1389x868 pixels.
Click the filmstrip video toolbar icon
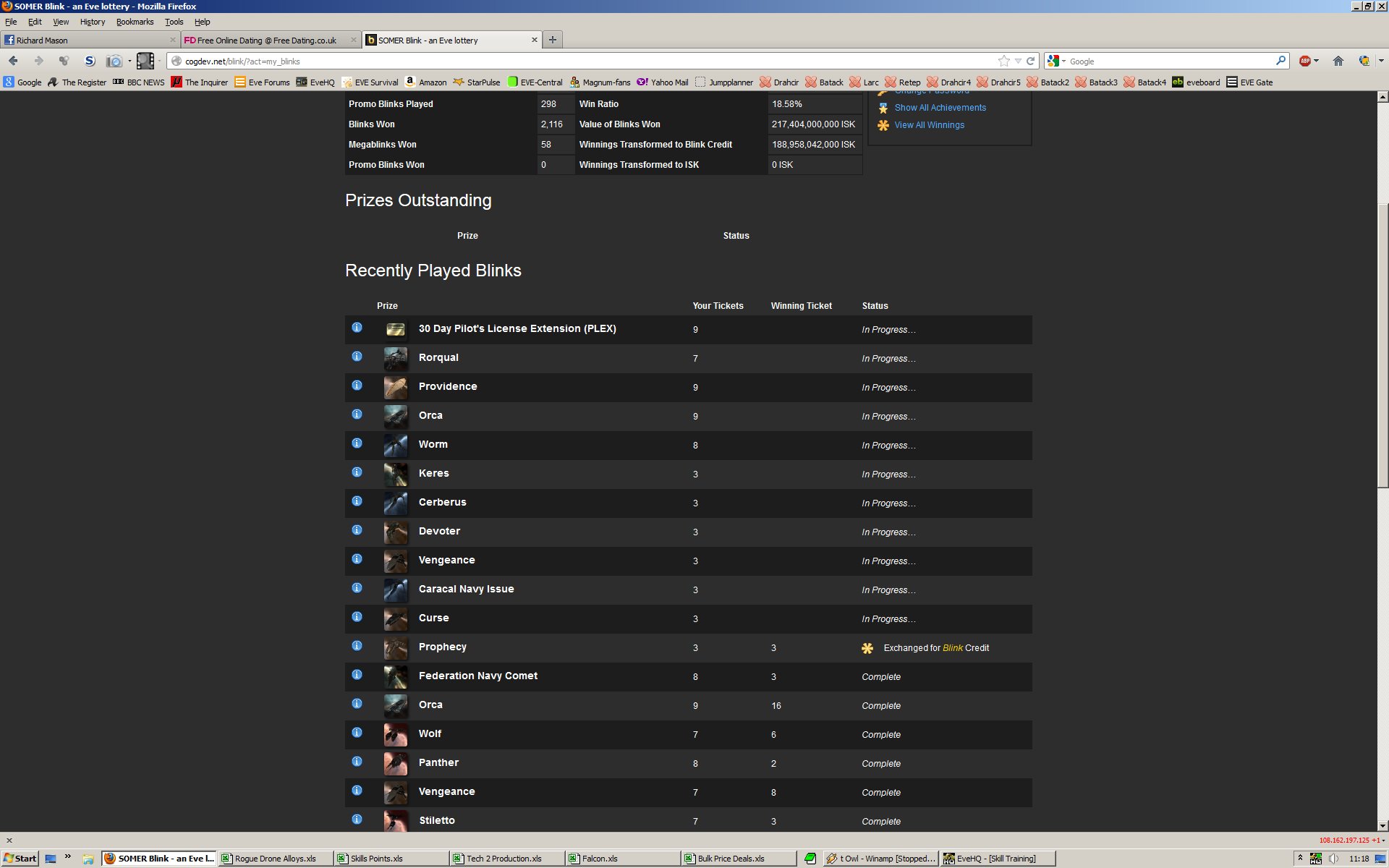point(145,61)
